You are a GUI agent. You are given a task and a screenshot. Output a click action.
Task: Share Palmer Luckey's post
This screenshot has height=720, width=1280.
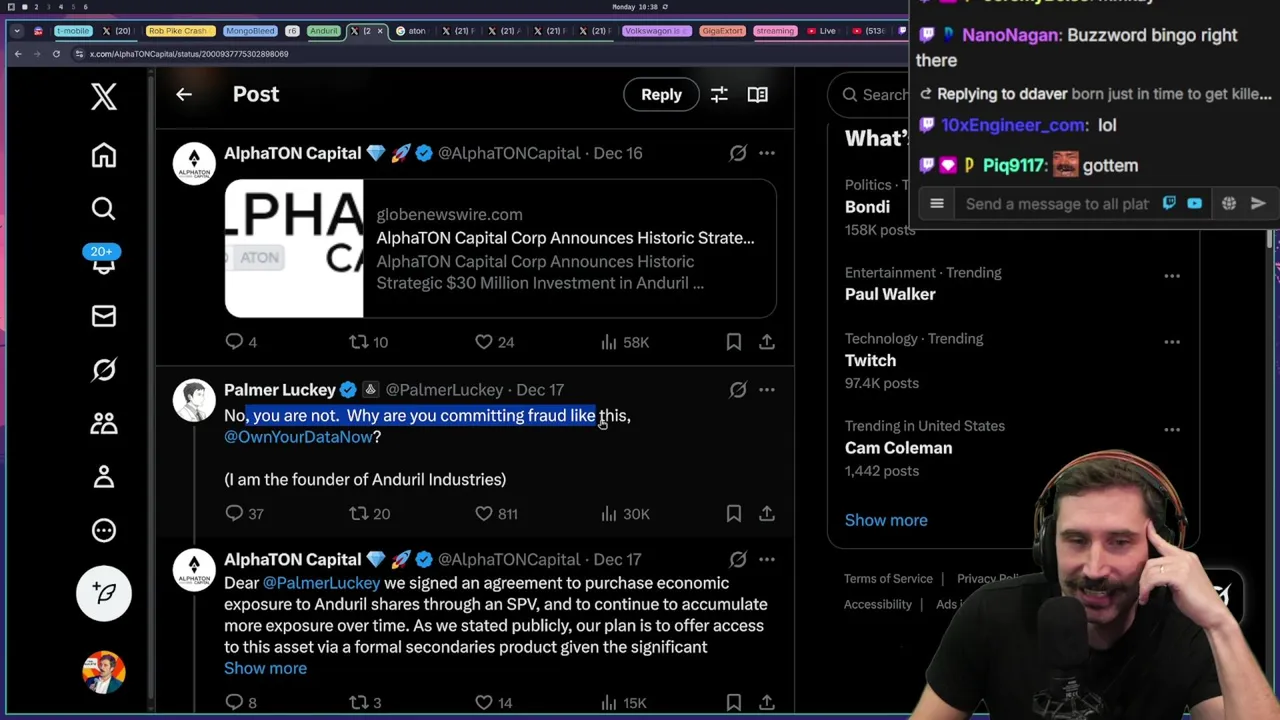[767, 514]
